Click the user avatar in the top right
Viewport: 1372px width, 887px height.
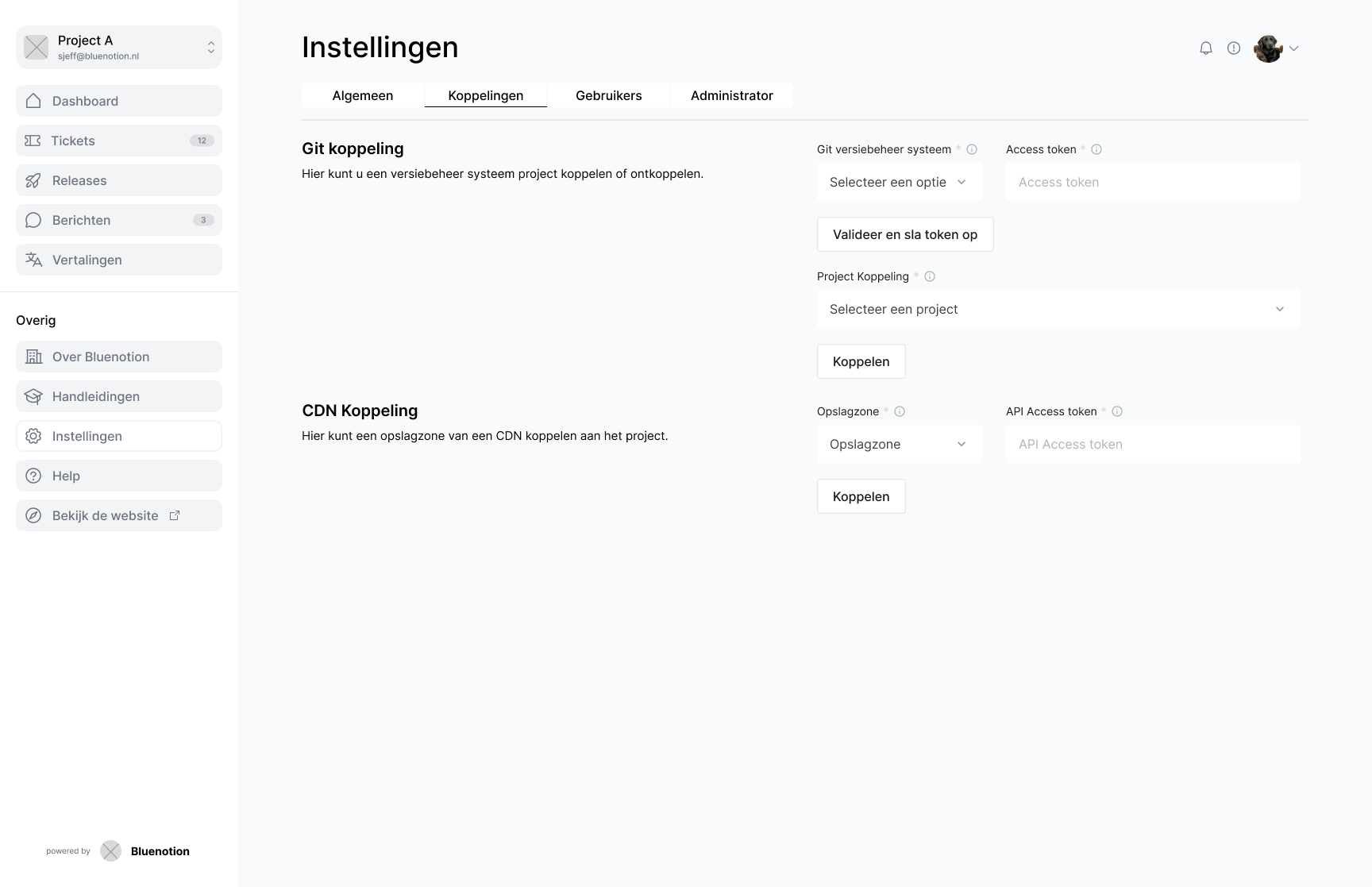pyautogui.click(x=1269, y=48)
